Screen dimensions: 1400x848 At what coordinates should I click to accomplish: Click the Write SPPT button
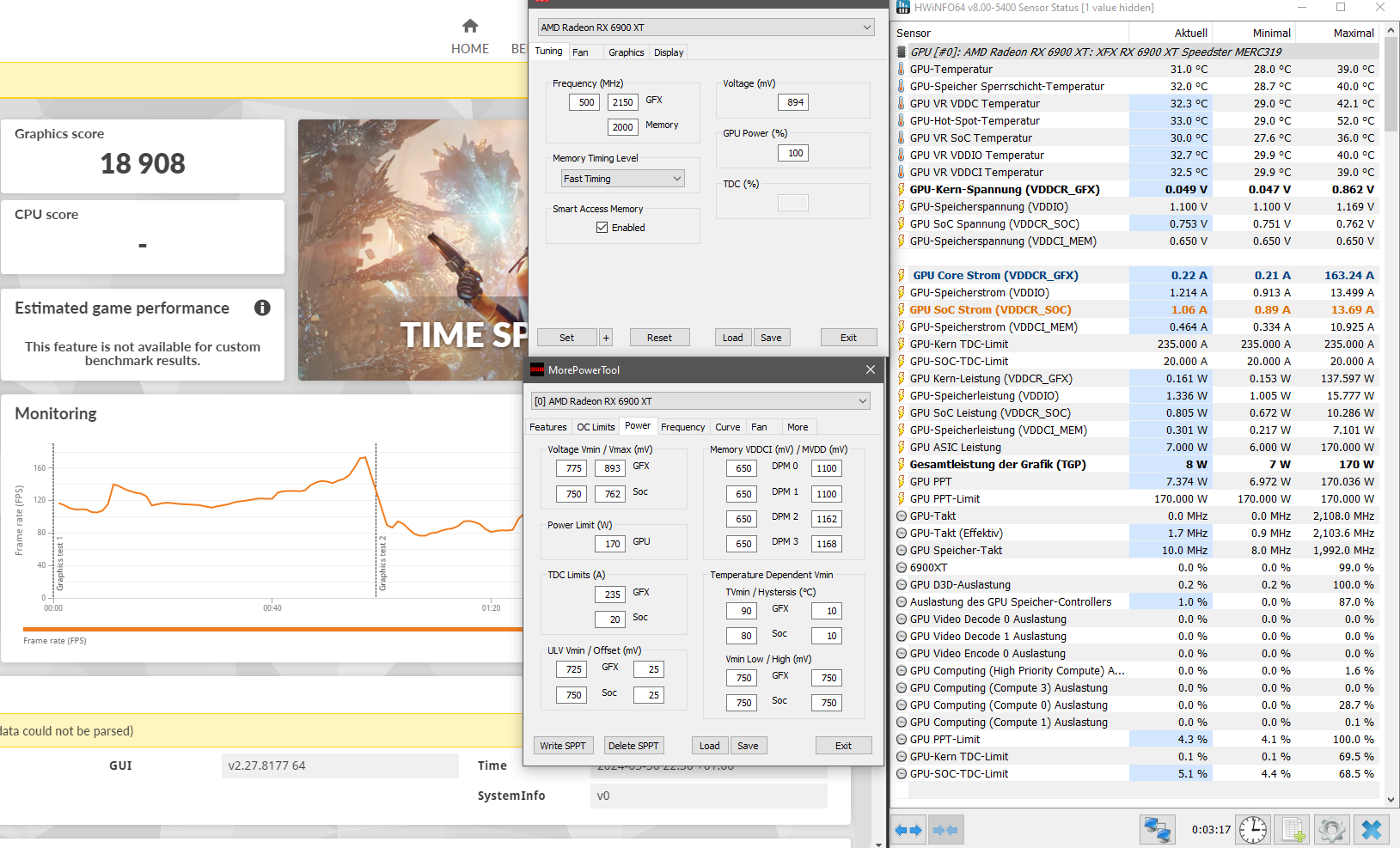coord(563,746)
